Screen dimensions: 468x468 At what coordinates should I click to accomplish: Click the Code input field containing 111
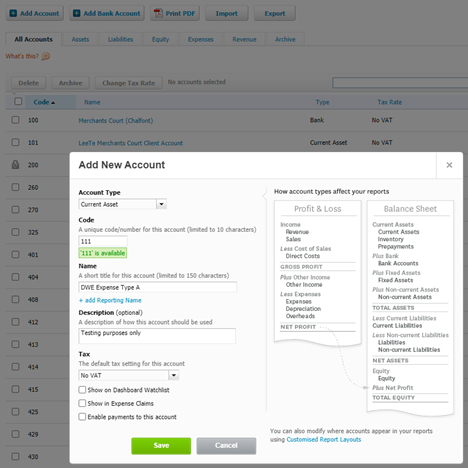(x=103, y=241)
